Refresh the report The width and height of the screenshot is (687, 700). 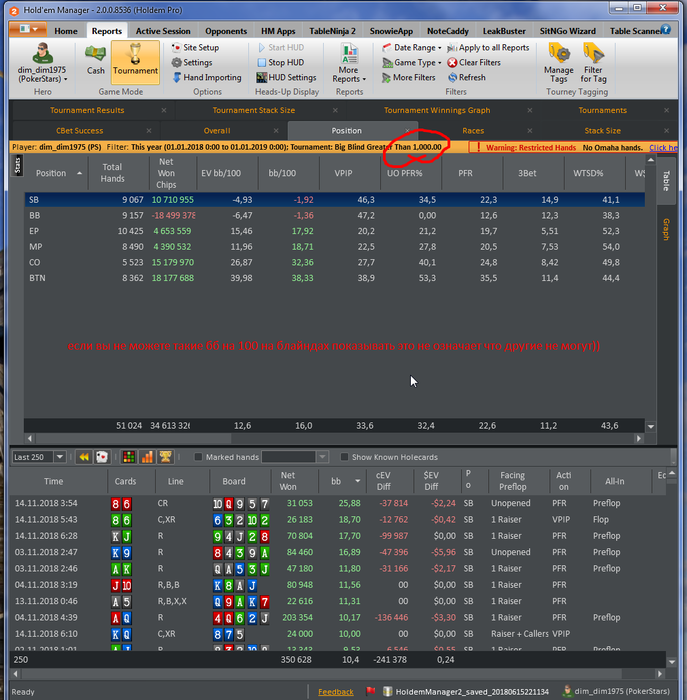click(x=467, y=77)
